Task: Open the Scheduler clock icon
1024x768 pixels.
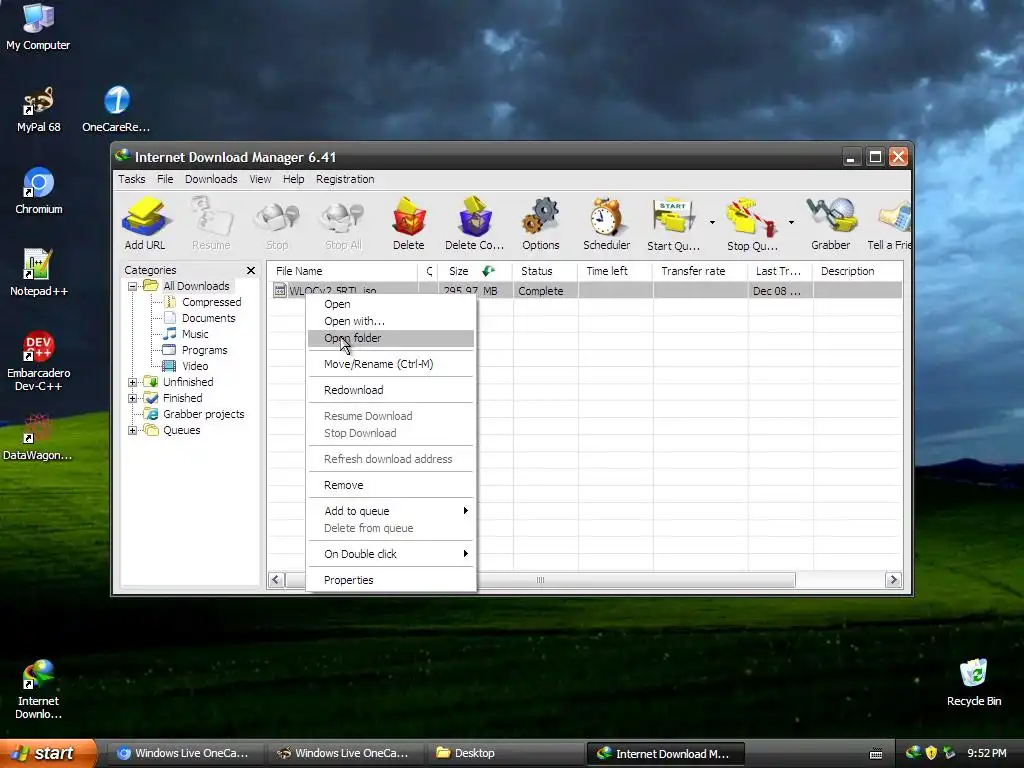Action: click(607, 223)
